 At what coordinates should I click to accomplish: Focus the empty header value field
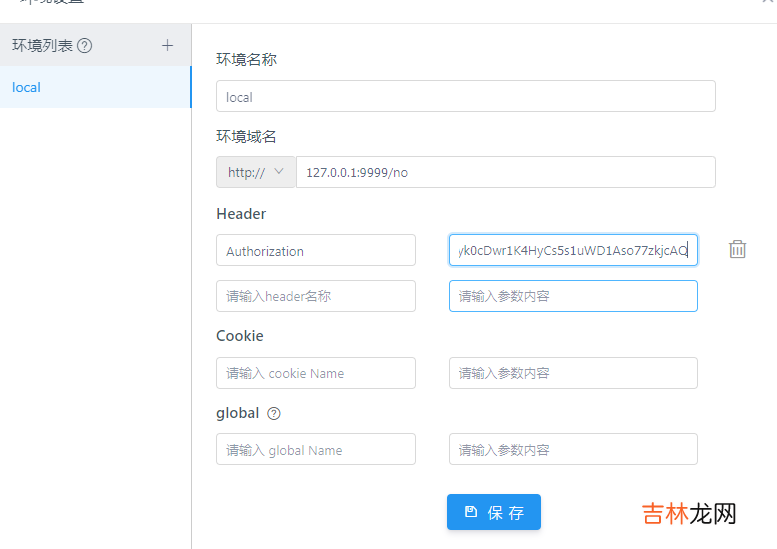[573, 296]
